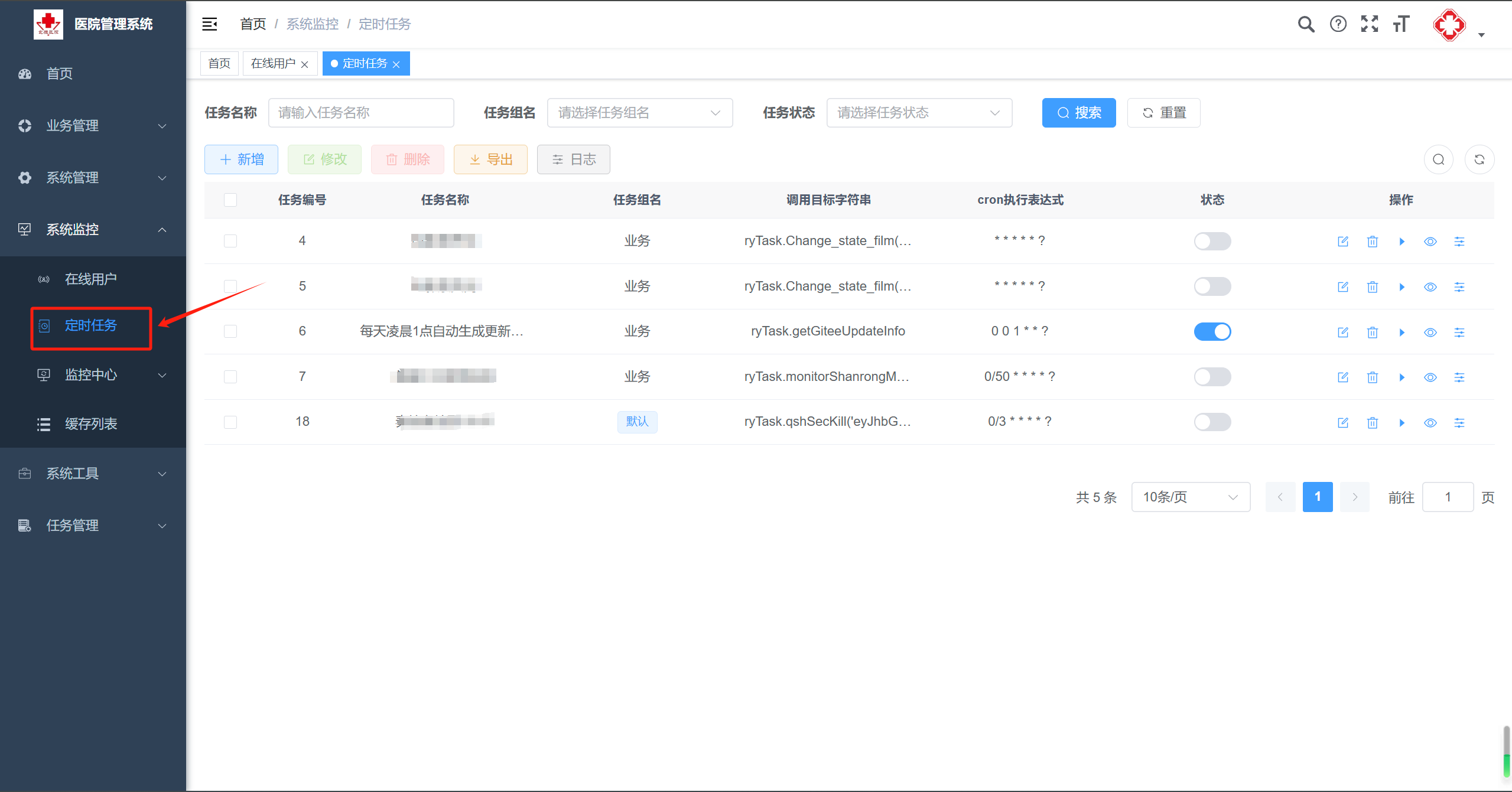Switch to the 在线用户 tab
The width and height of the screenshot is (1512, 792).
[x=273, y=64]
